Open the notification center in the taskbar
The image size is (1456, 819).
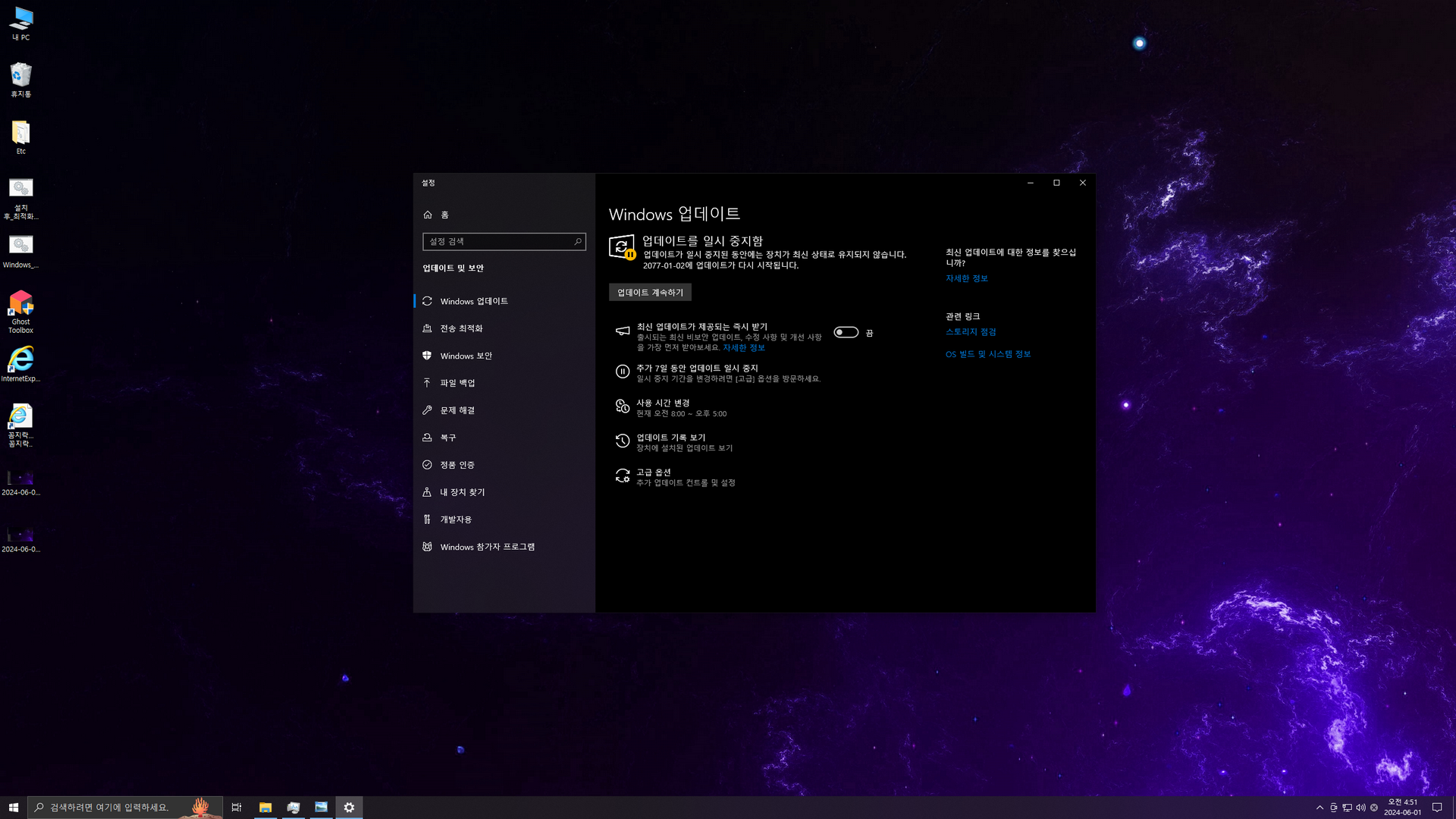(1437, 808)
